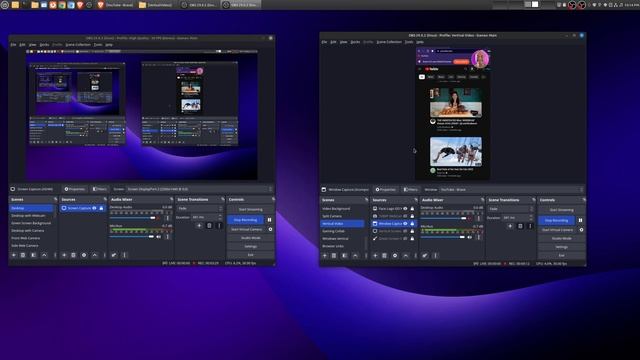640x360 pixels.
Task: Open advanced audio properties in Desktop-scene OBS window
Action: 114,255
